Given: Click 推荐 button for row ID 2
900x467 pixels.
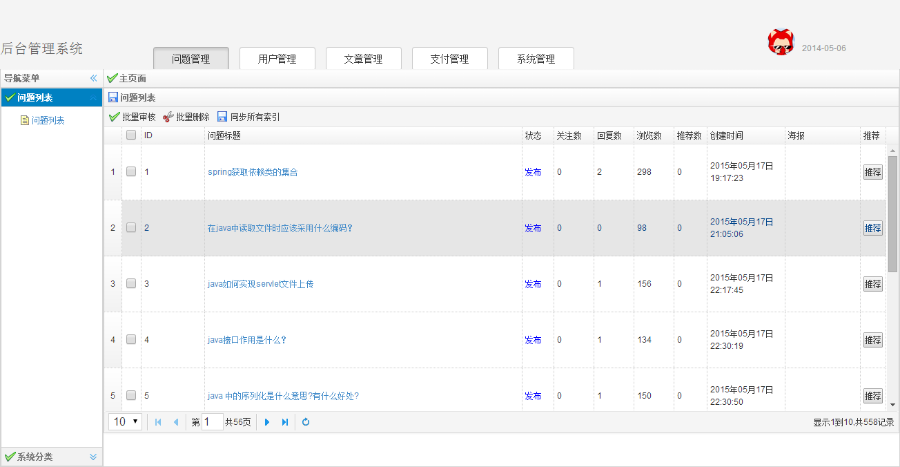Looking at the screenshot, I should (873, 228).
